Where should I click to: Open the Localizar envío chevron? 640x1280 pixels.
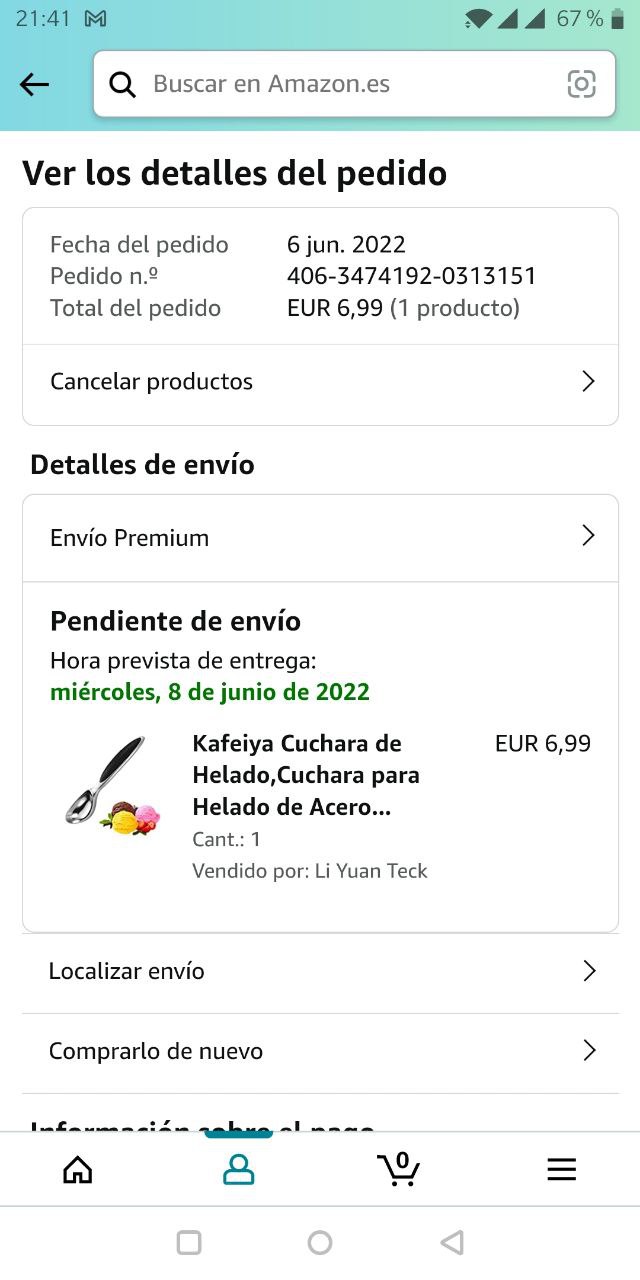(x=589, y=971)
